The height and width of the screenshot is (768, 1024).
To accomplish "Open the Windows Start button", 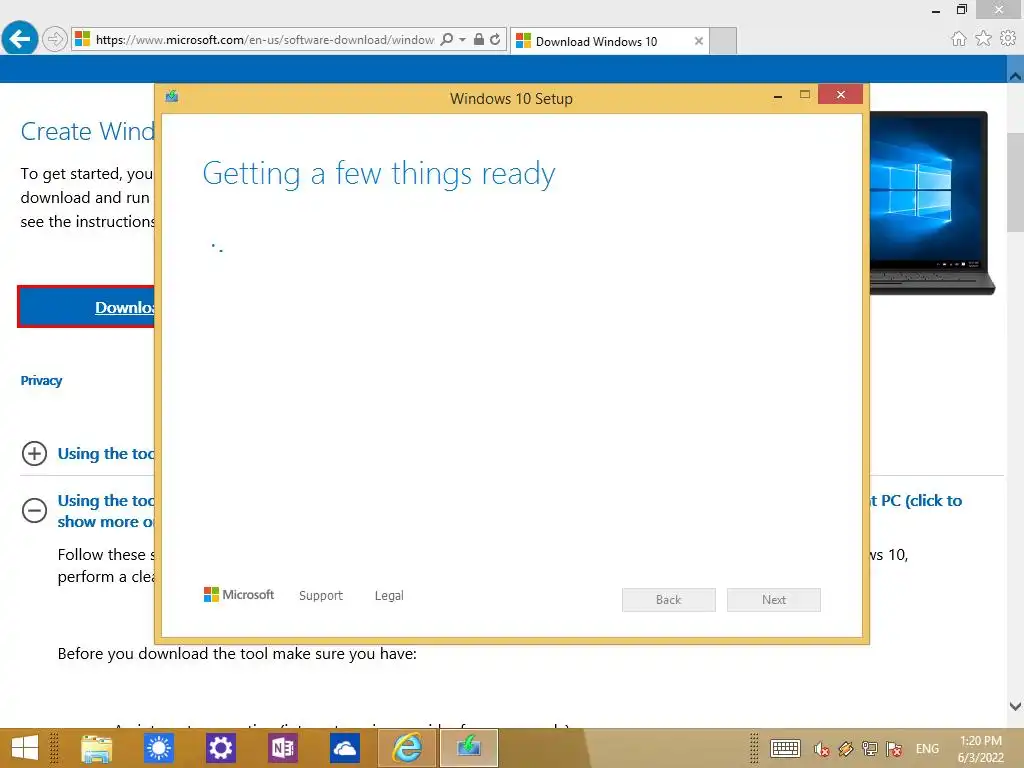I will pyautogui.click(x=25, y=748).
